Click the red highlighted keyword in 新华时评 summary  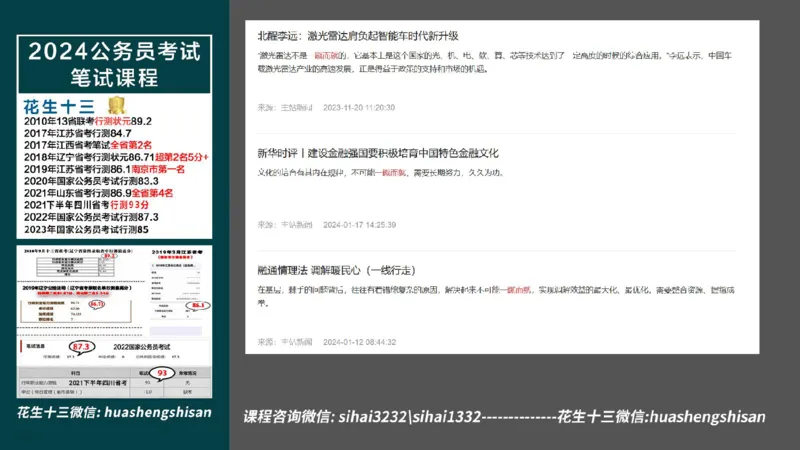393,173
